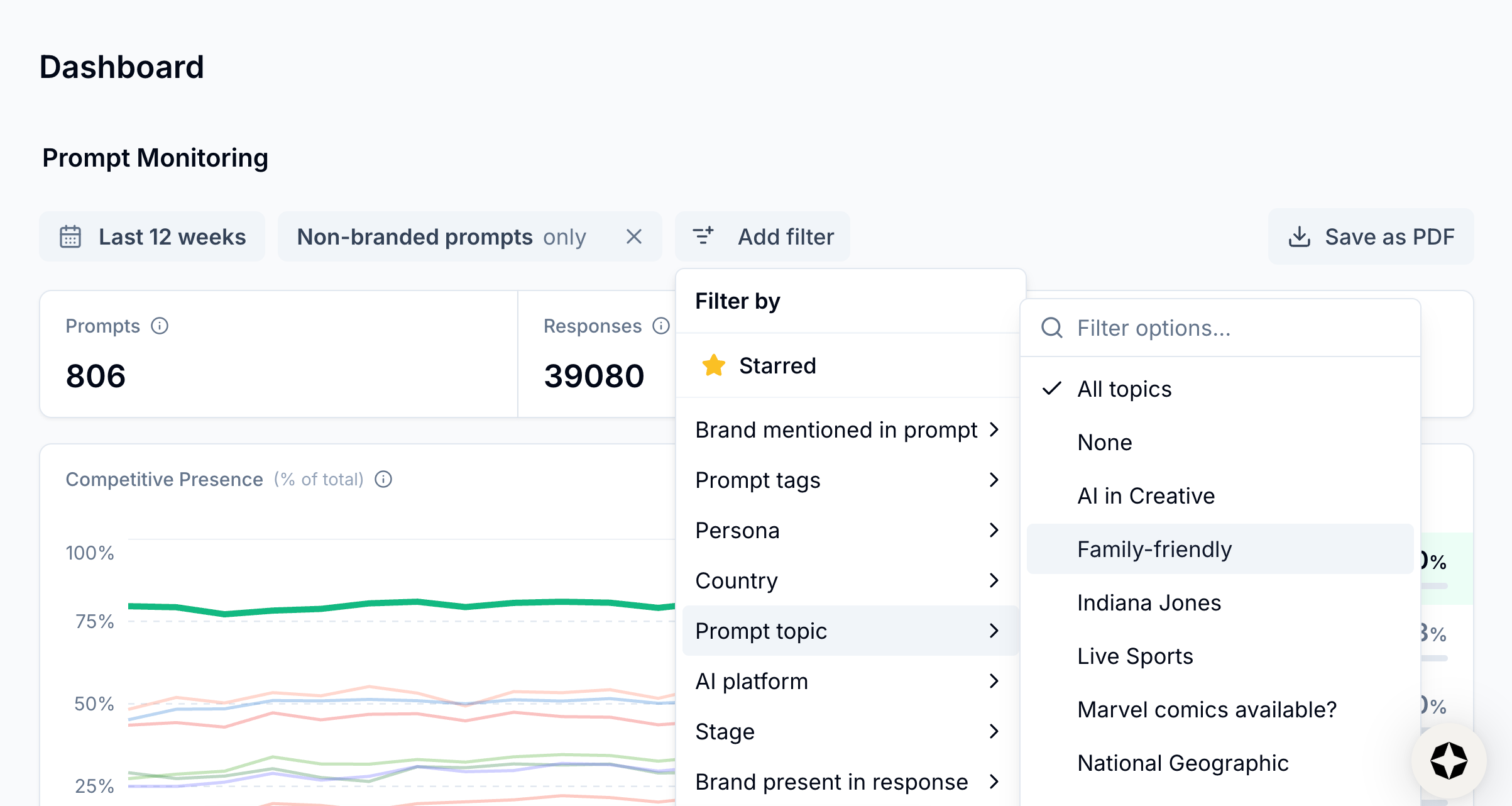Choose the None topic option
Viewport: 1512px width, 806px height.
[x=1104, y=443]
